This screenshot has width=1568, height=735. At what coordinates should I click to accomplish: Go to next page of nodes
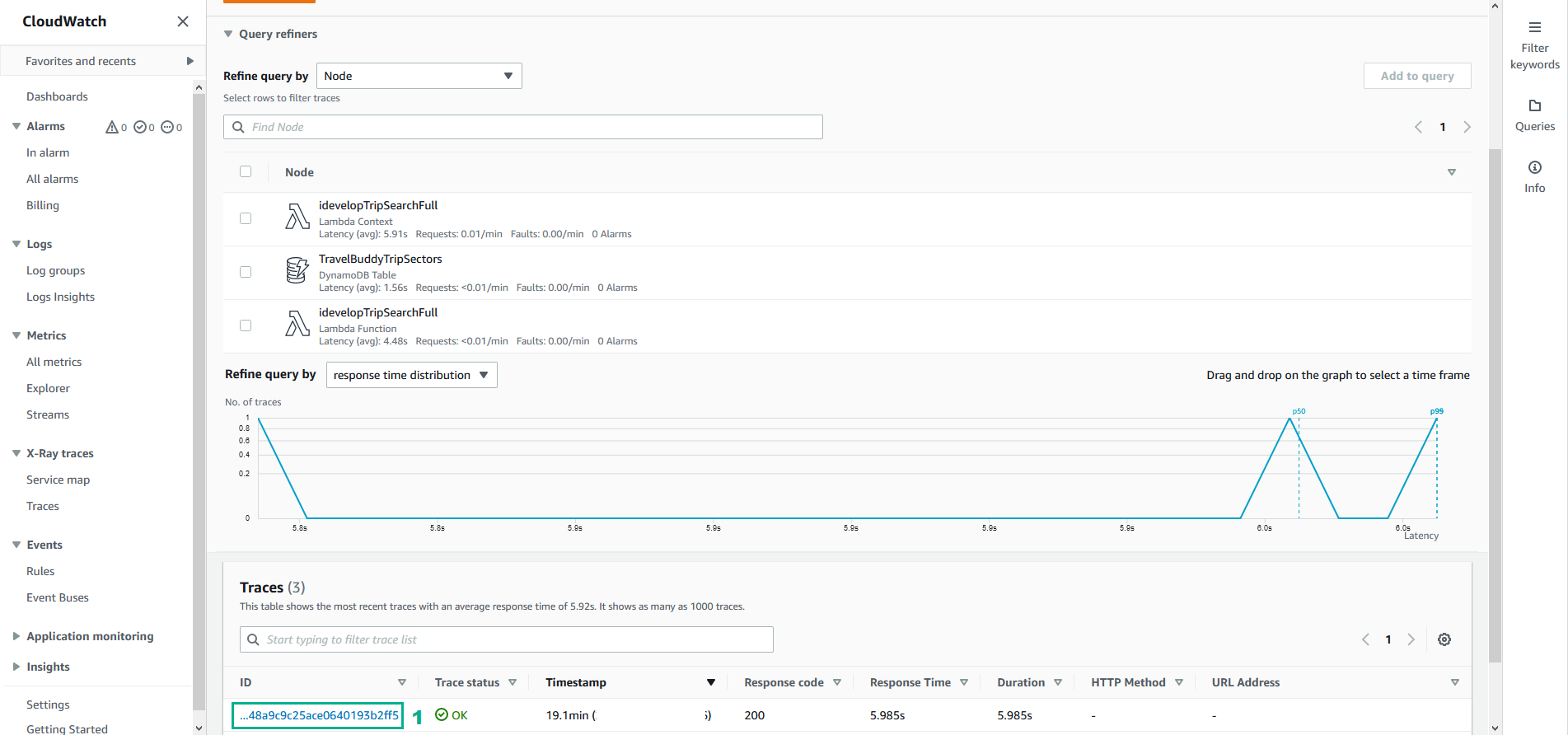1467,127
